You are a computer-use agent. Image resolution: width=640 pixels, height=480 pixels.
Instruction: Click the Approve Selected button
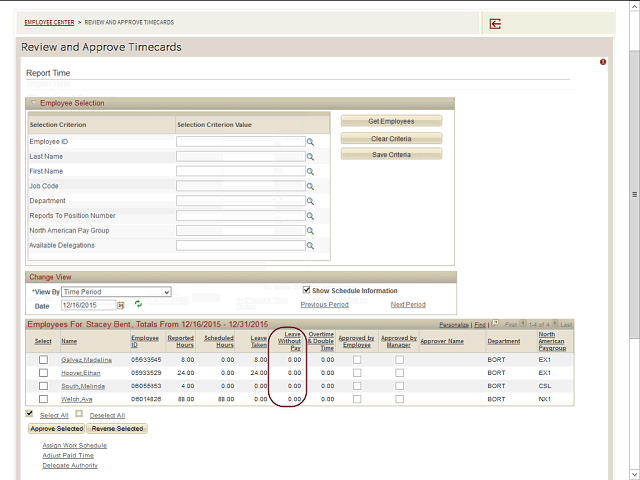point(57,429)
